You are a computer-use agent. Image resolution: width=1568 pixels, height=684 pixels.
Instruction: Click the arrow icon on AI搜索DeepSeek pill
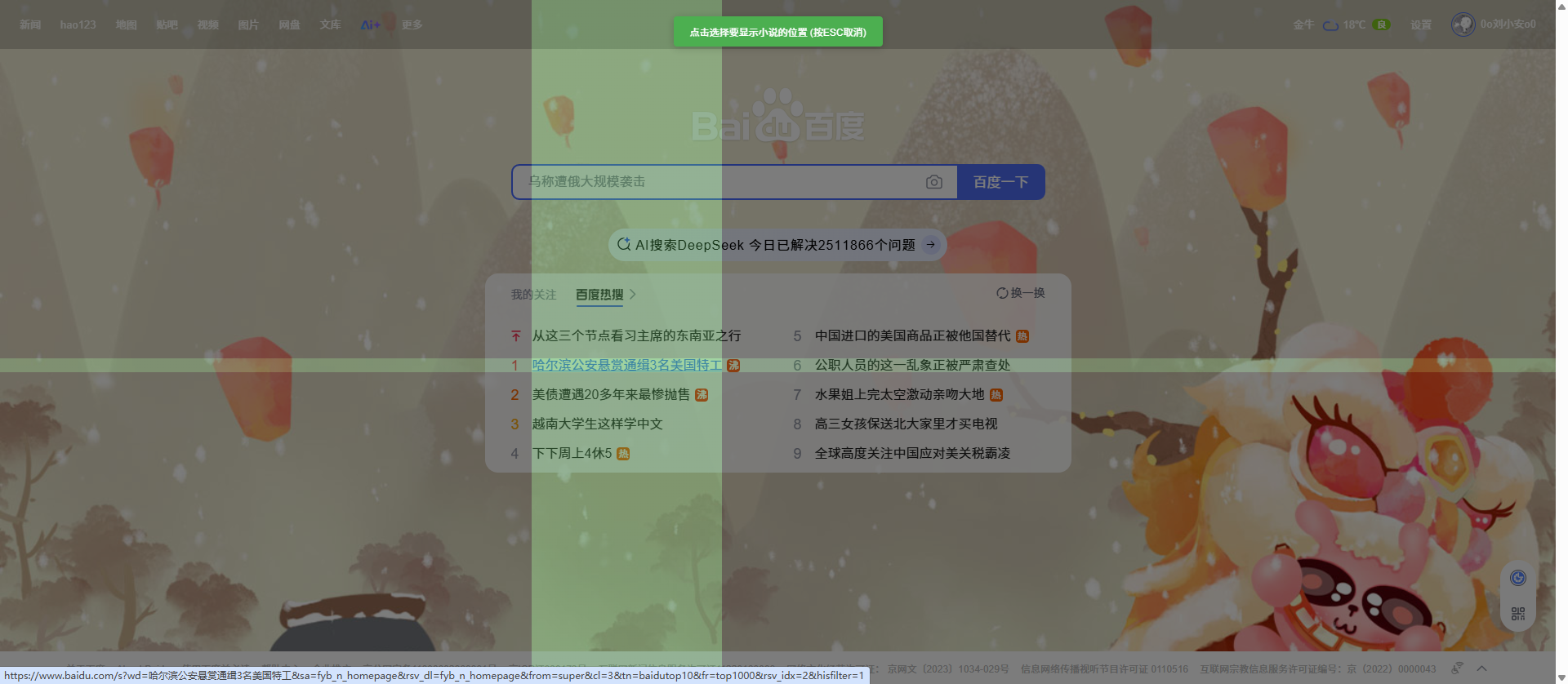tap(931, 245)
